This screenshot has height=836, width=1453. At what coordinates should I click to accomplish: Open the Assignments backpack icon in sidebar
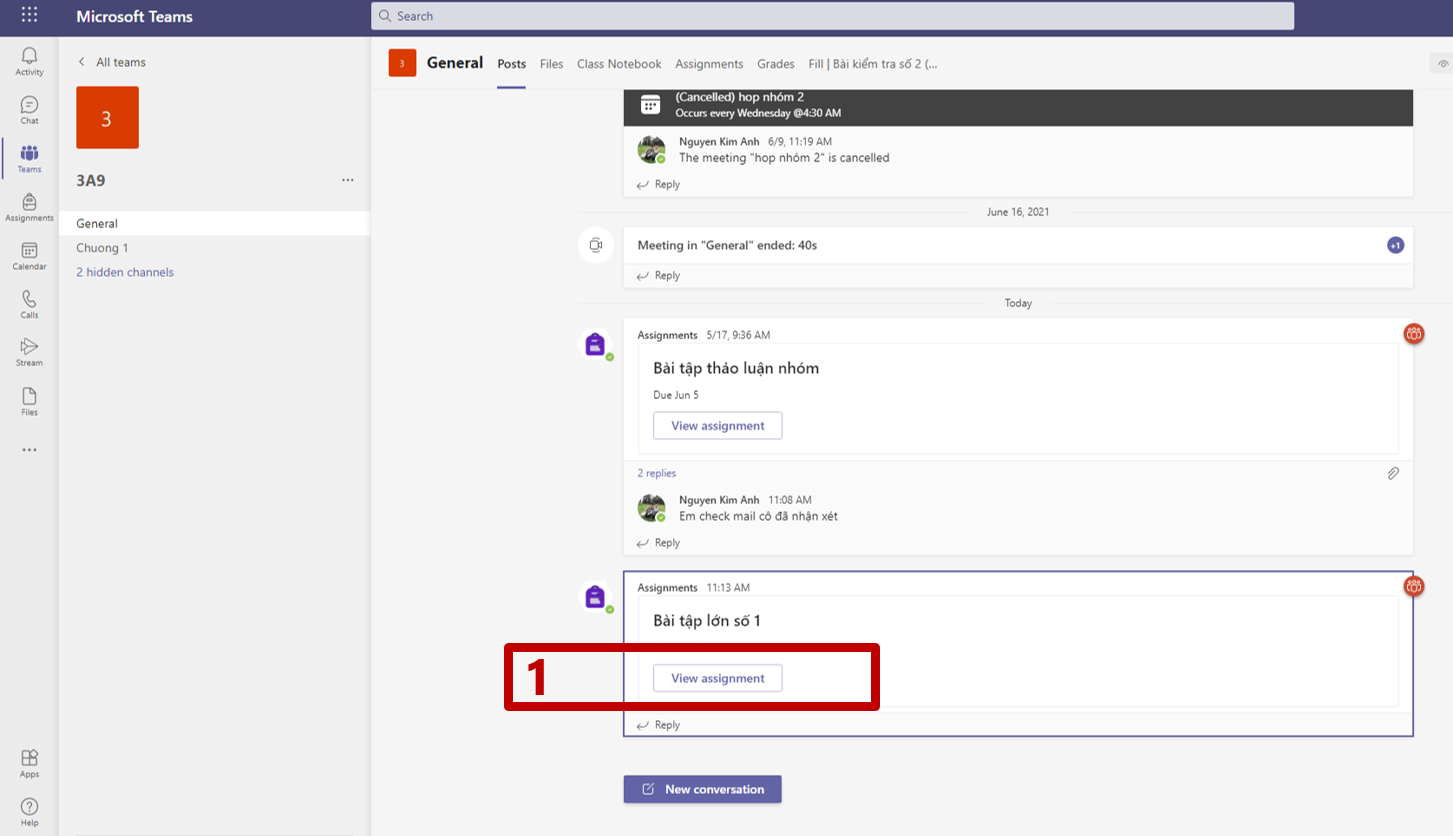click(x=29, y=207)
